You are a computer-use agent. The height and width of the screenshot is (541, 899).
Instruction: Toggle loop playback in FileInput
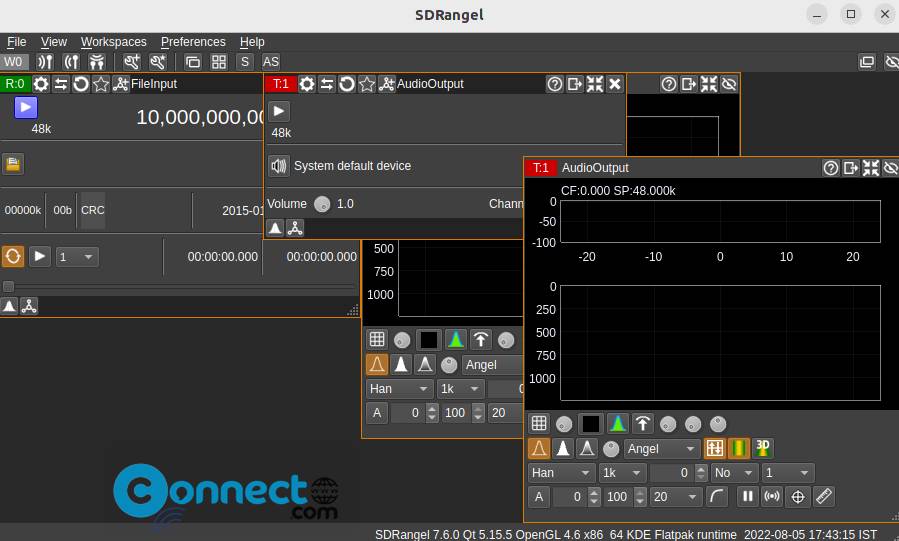point(13,256)
